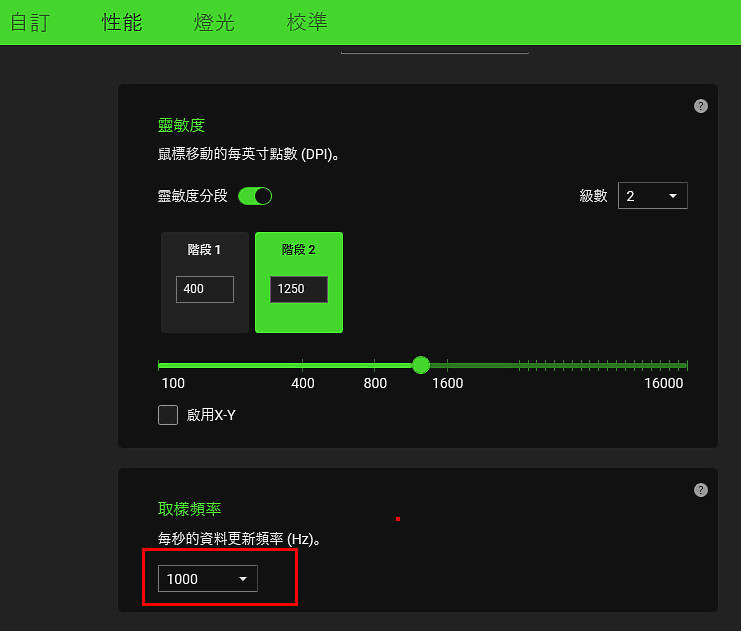Expand the 級數 stage count dropdown
Image resolution: width=741 pixels, height=631 pixels.
coord(652,196)
